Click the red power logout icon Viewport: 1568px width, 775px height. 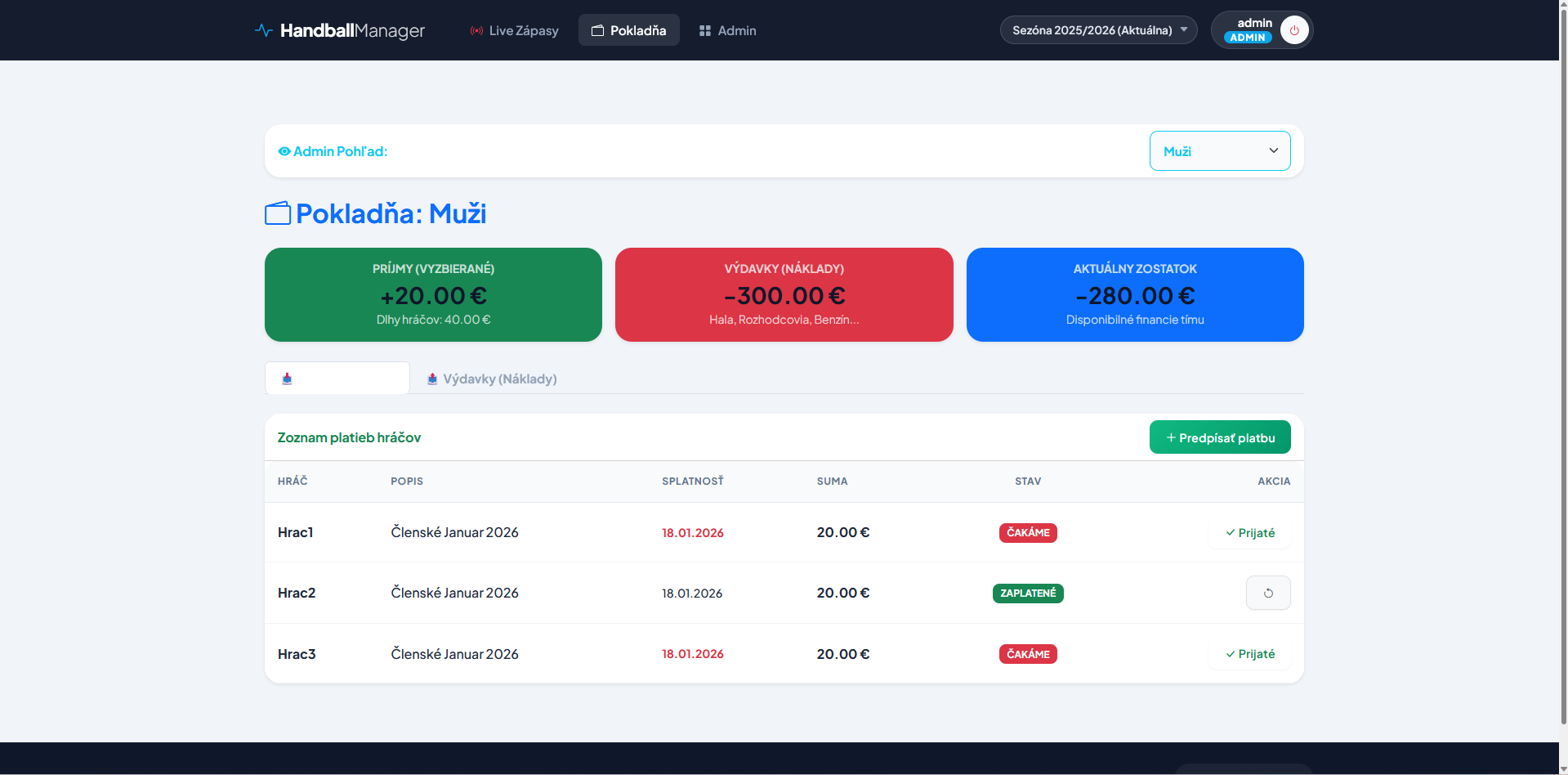tap(1294, 30)
